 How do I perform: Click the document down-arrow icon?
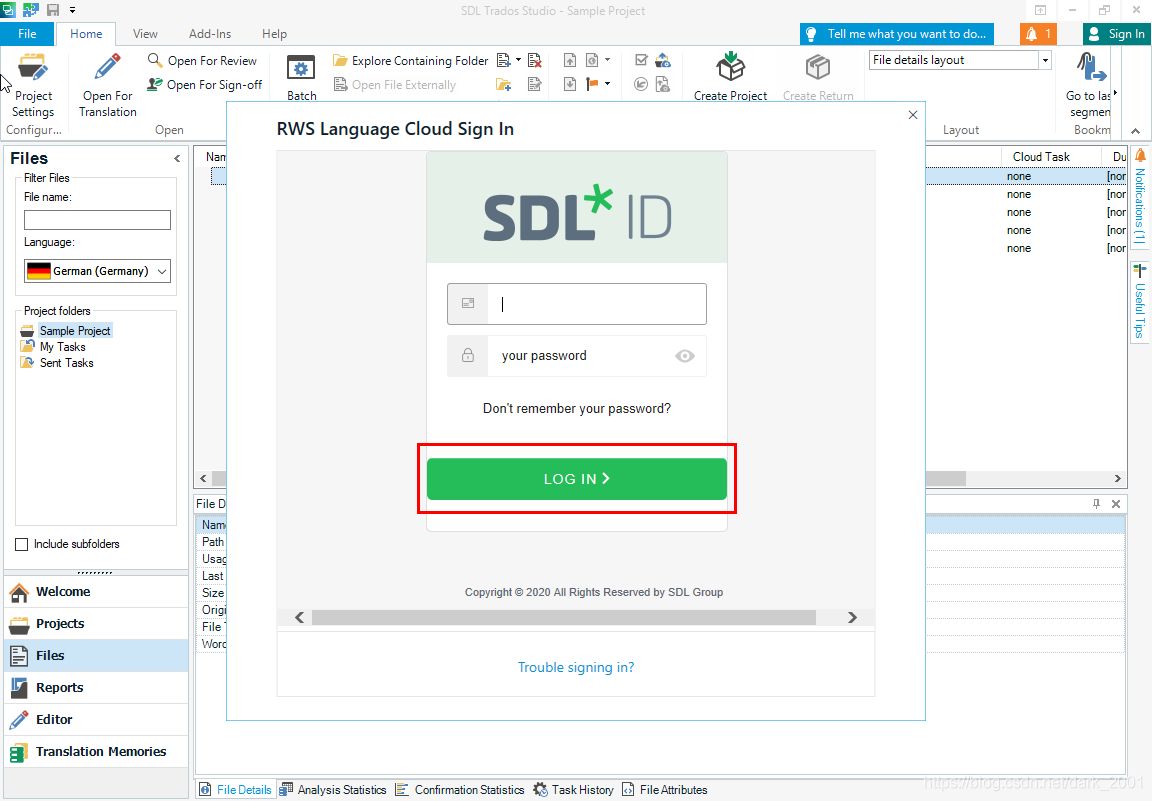click(570, 85)
